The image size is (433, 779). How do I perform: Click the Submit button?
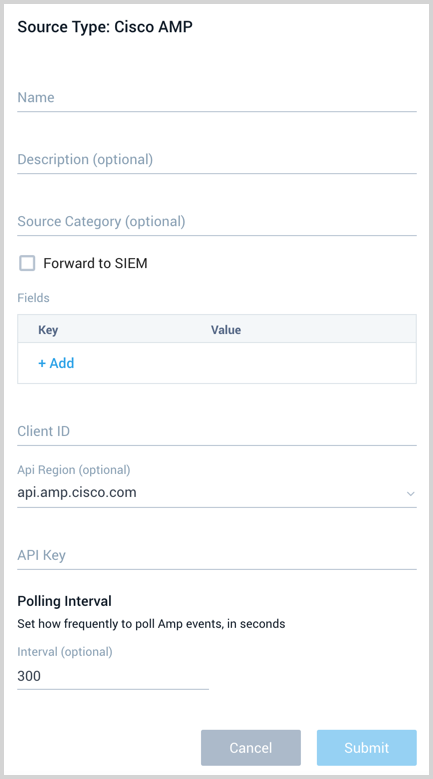coord(366,748)
